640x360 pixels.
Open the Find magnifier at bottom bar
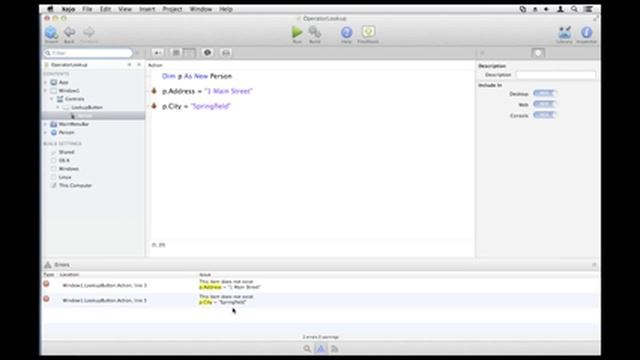click(x=307, y=349)
